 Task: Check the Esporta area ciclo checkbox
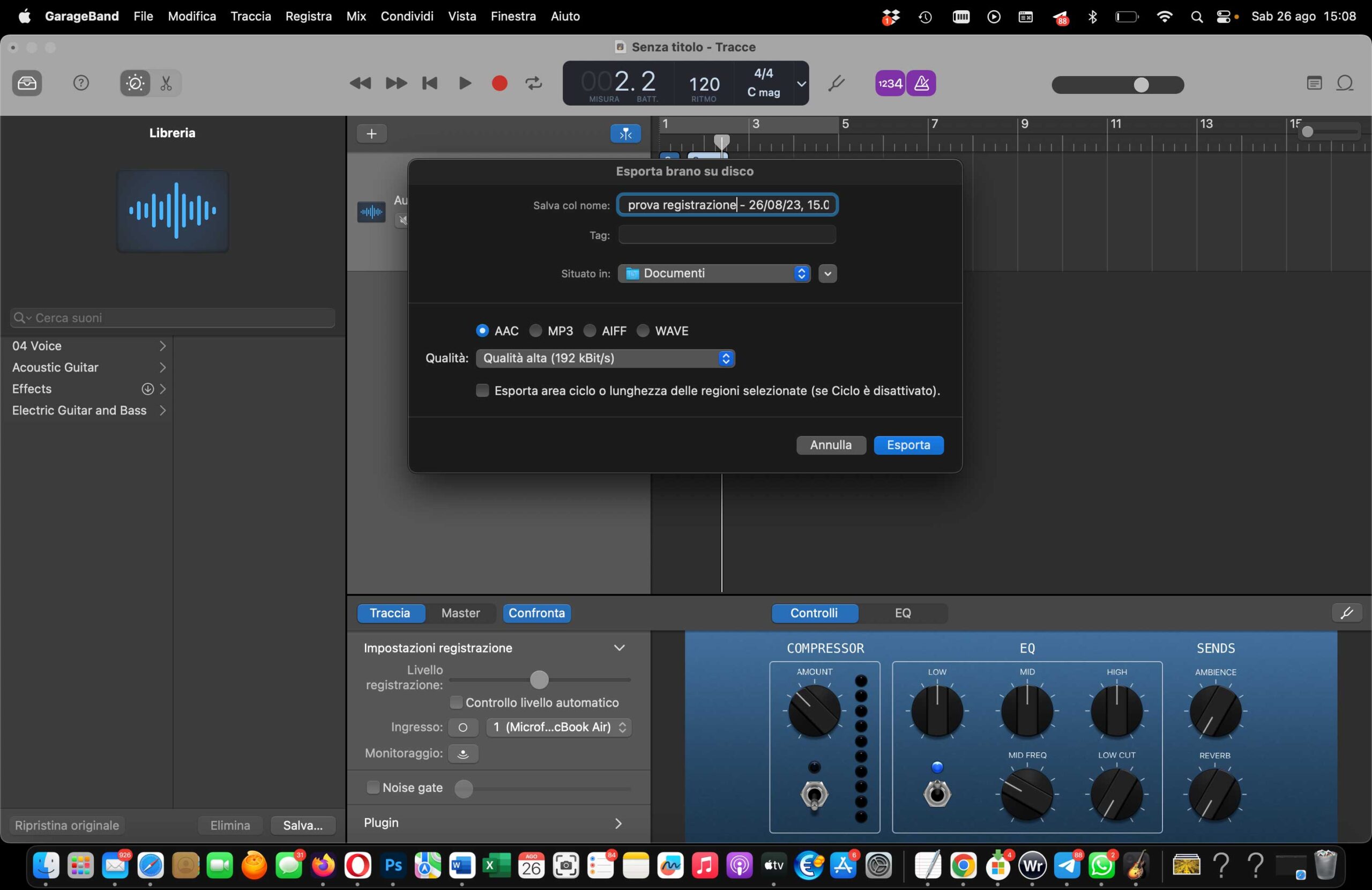[x=482, y=390]
